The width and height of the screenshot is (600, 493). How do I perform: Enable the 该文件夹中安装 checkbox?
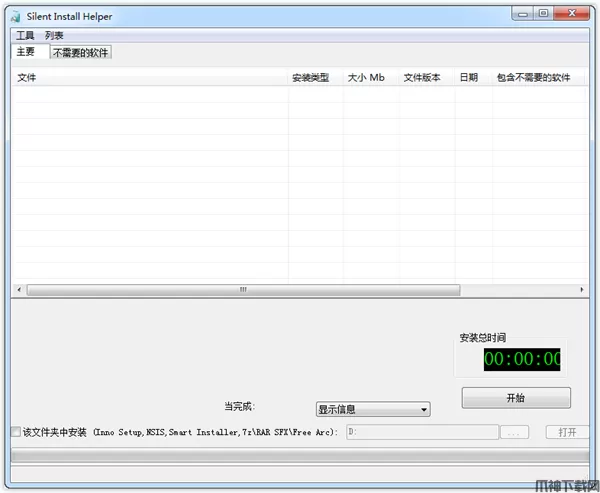point(16,432)
